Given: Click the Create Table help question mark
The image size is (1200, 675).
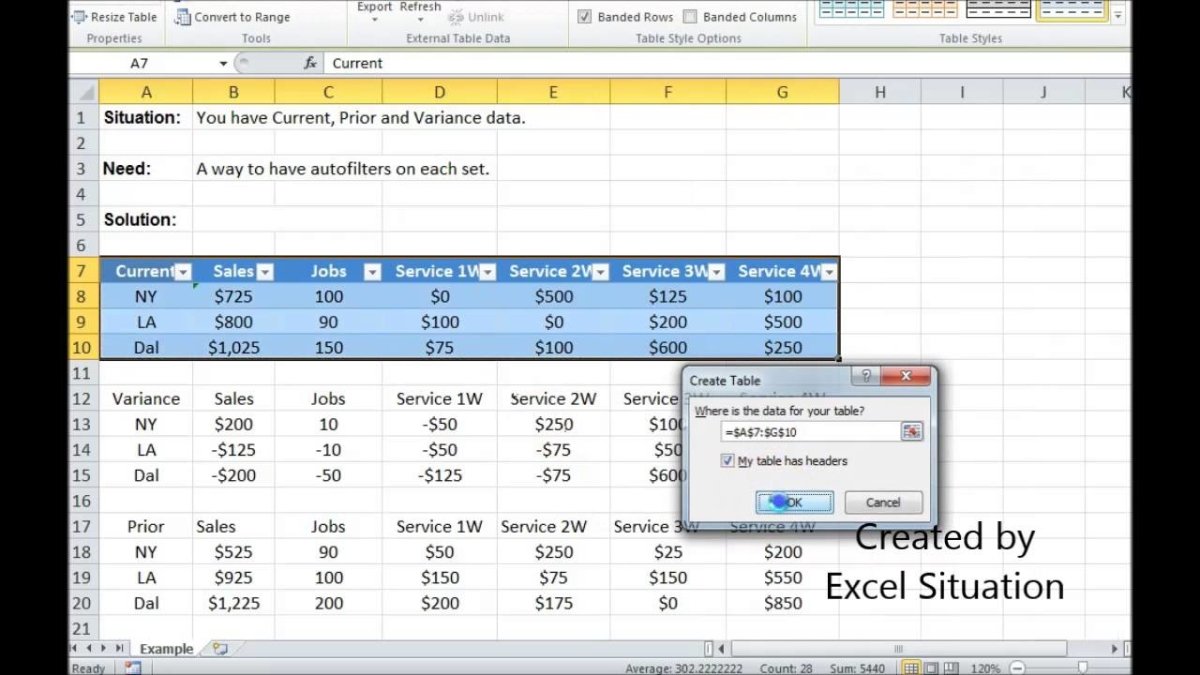Looking at the screenshot, I should 864,377.
